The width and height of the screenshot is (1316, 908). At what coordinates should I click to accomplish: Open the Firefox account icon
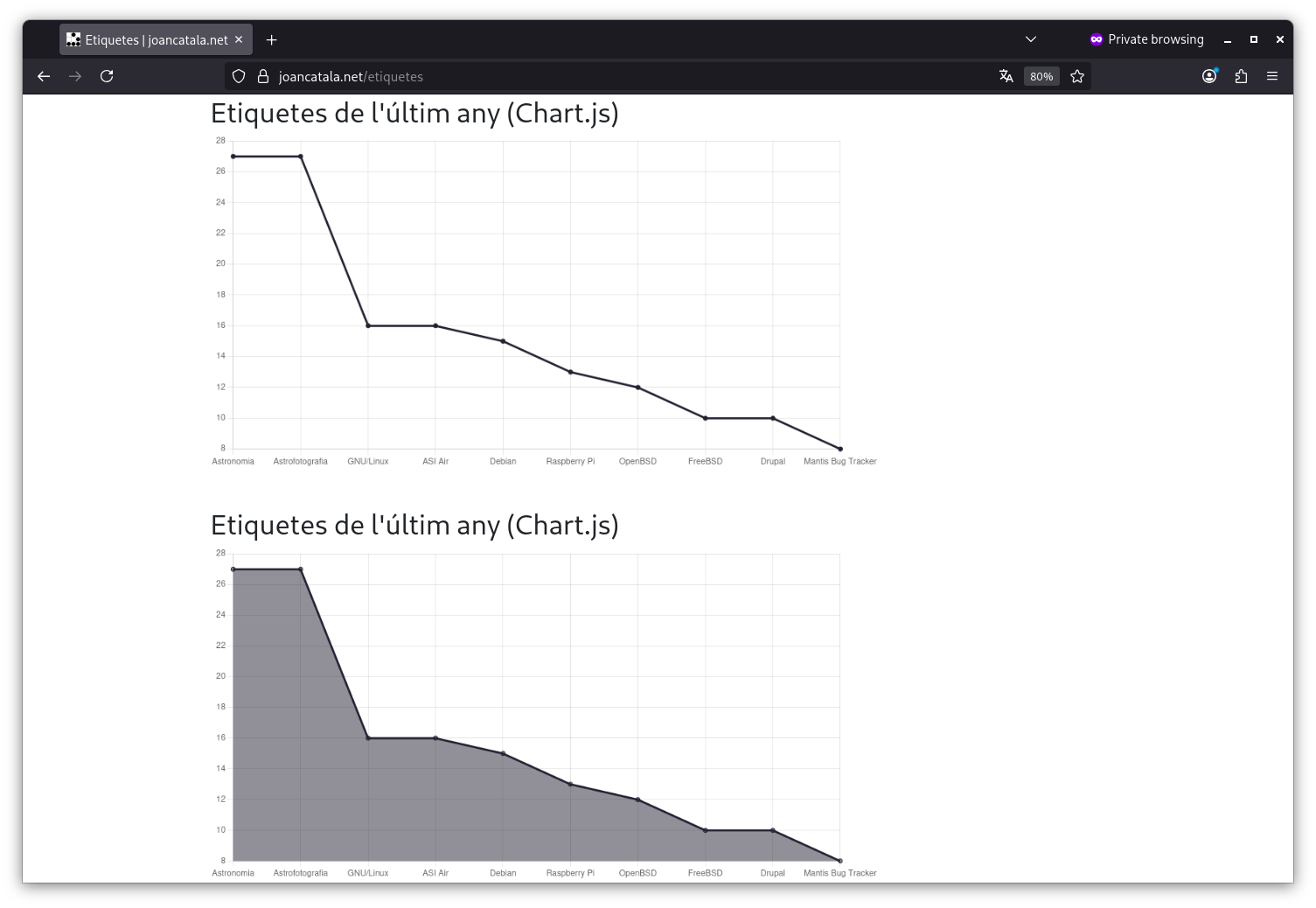tap(1209, 76)
